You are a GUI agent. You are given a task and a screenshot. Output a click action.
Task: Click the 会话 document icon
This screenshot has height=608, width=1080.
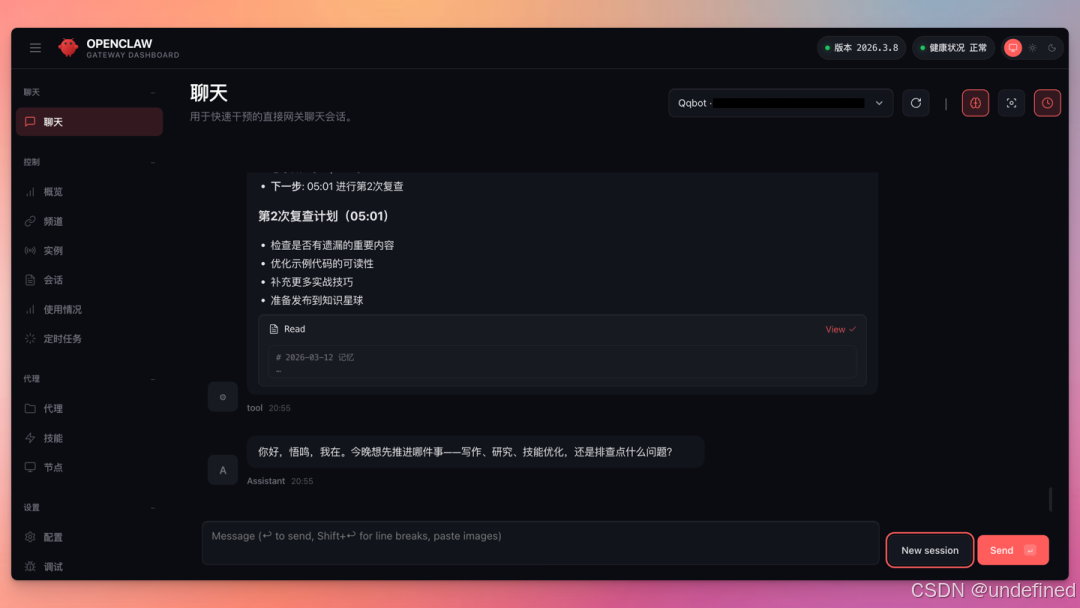click(x=30, y=280)
